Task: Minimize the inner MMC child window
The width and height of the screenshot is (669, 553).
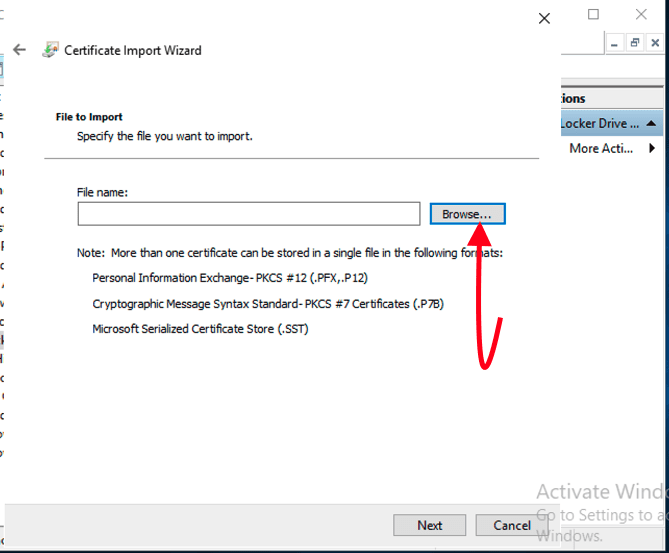Action: pos(614,43)
